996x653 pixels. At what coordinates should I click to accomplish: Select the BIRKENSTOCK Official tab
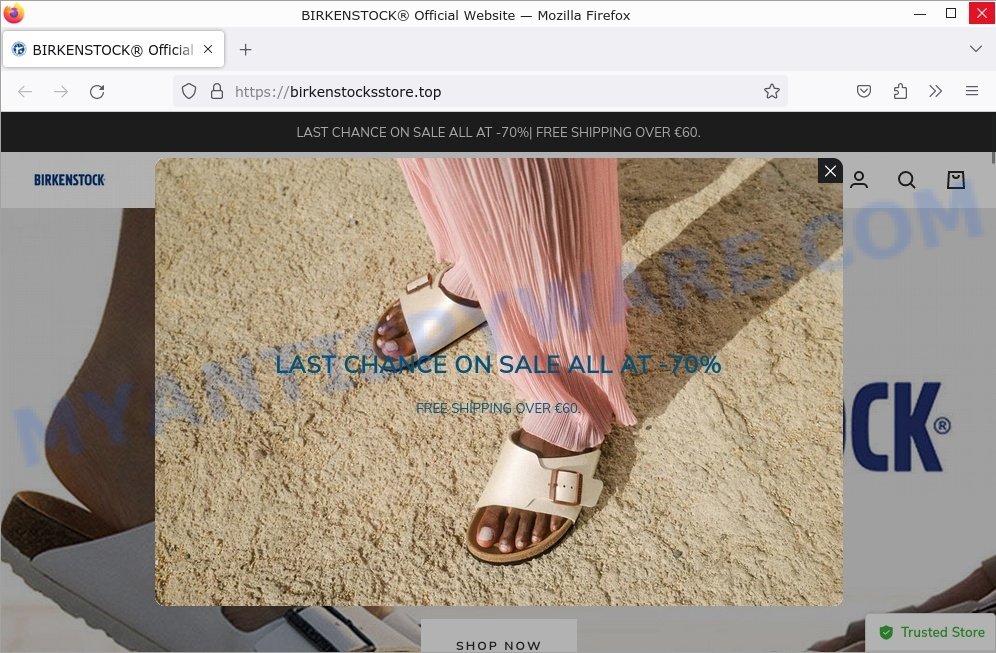(x=114, y=50)
